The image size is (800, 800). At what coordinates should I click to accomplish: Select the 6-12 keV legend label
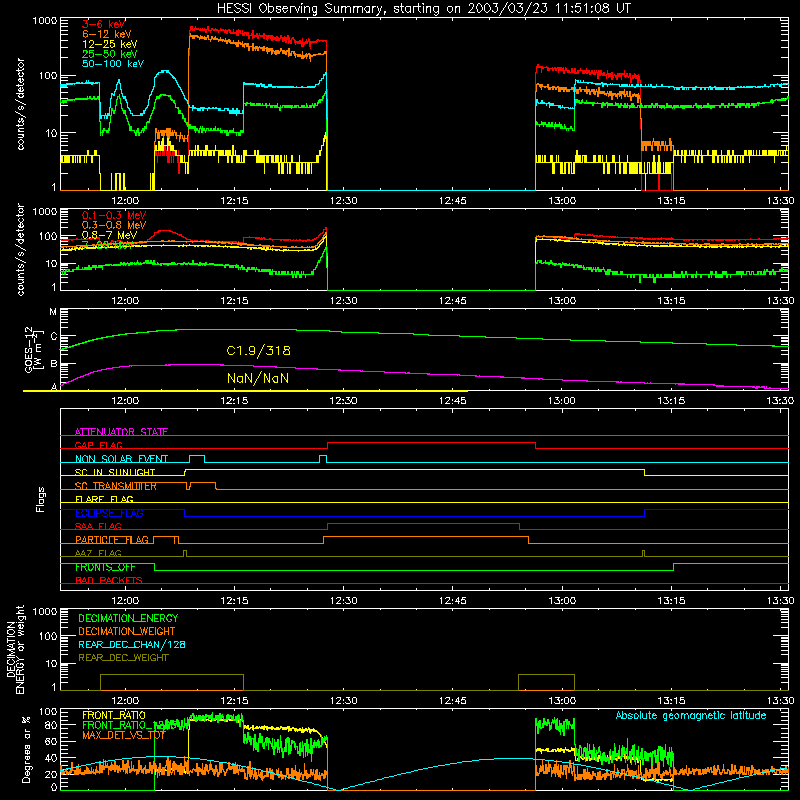107,34
